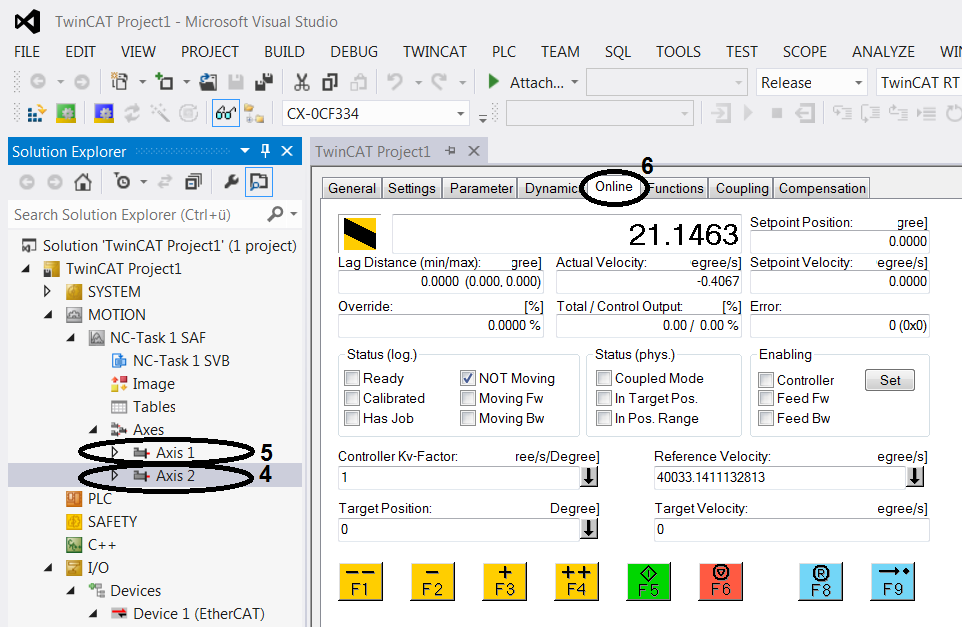Open the PLC menu
The image size is (962, 627).
click(x=504, y=52)
